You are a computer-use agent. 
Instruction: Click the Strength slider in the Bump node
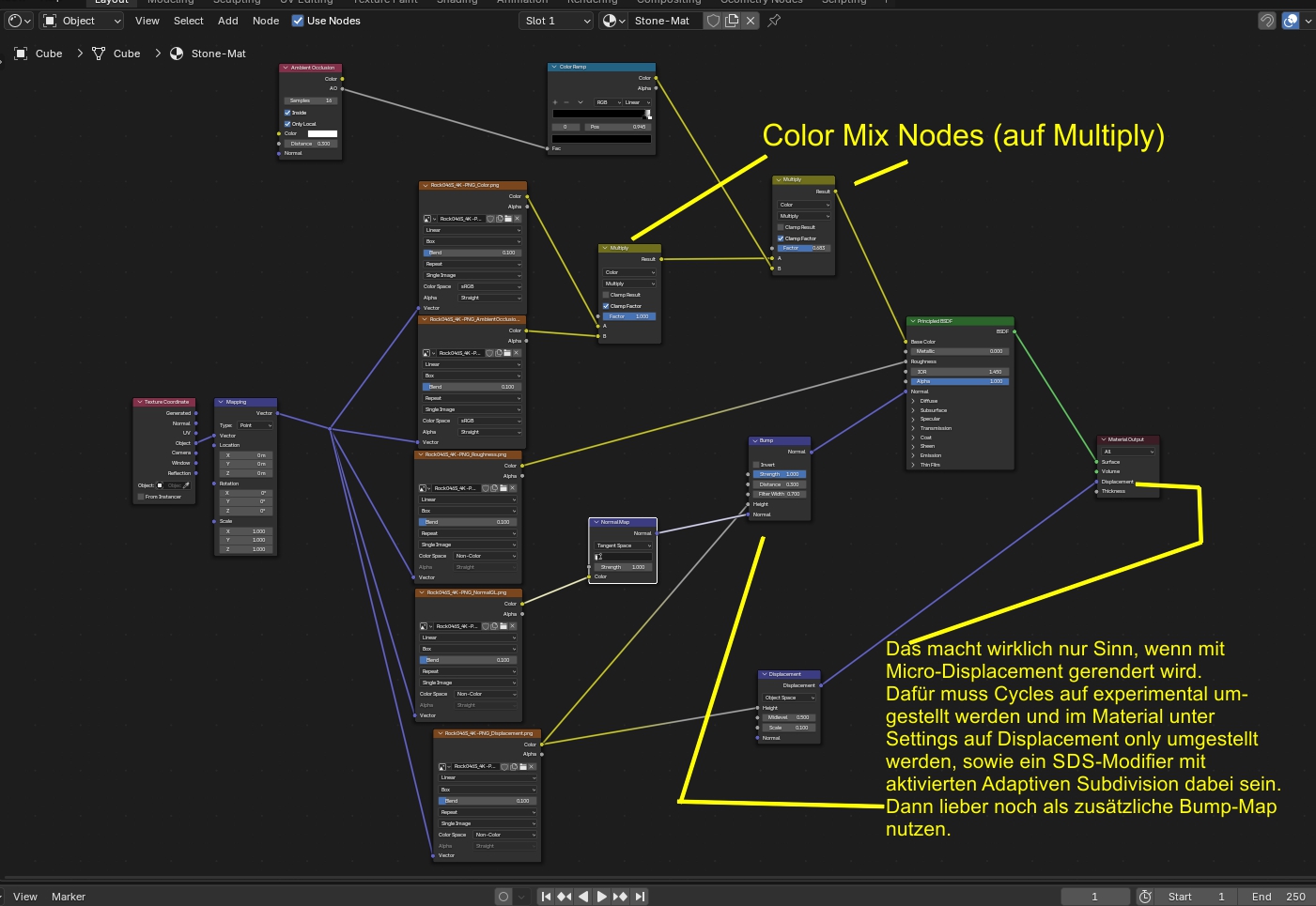pyautogui.click(x=780, y=474)
